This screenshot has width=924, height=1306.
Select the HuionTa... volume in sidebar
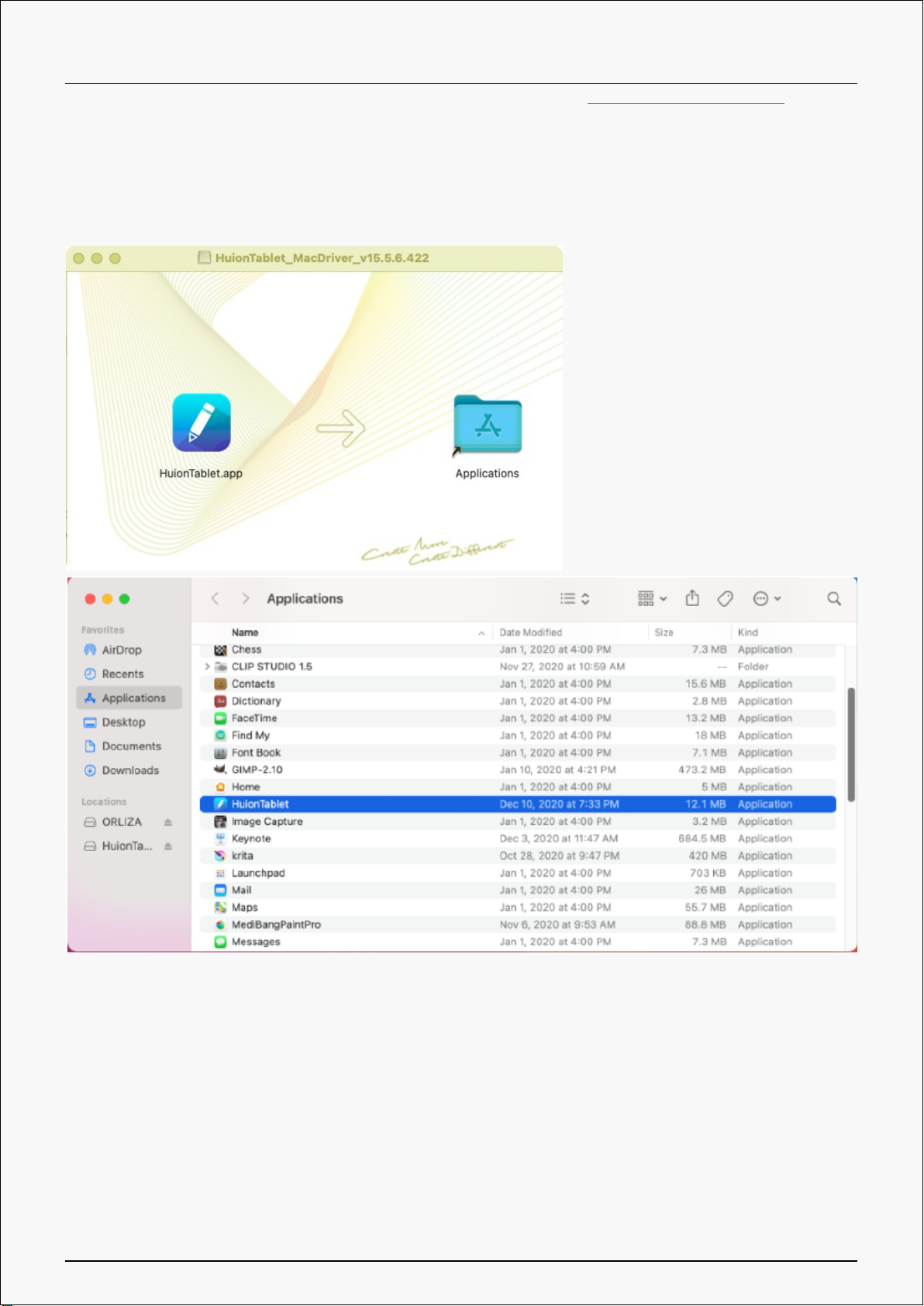[x=127, y=846]
